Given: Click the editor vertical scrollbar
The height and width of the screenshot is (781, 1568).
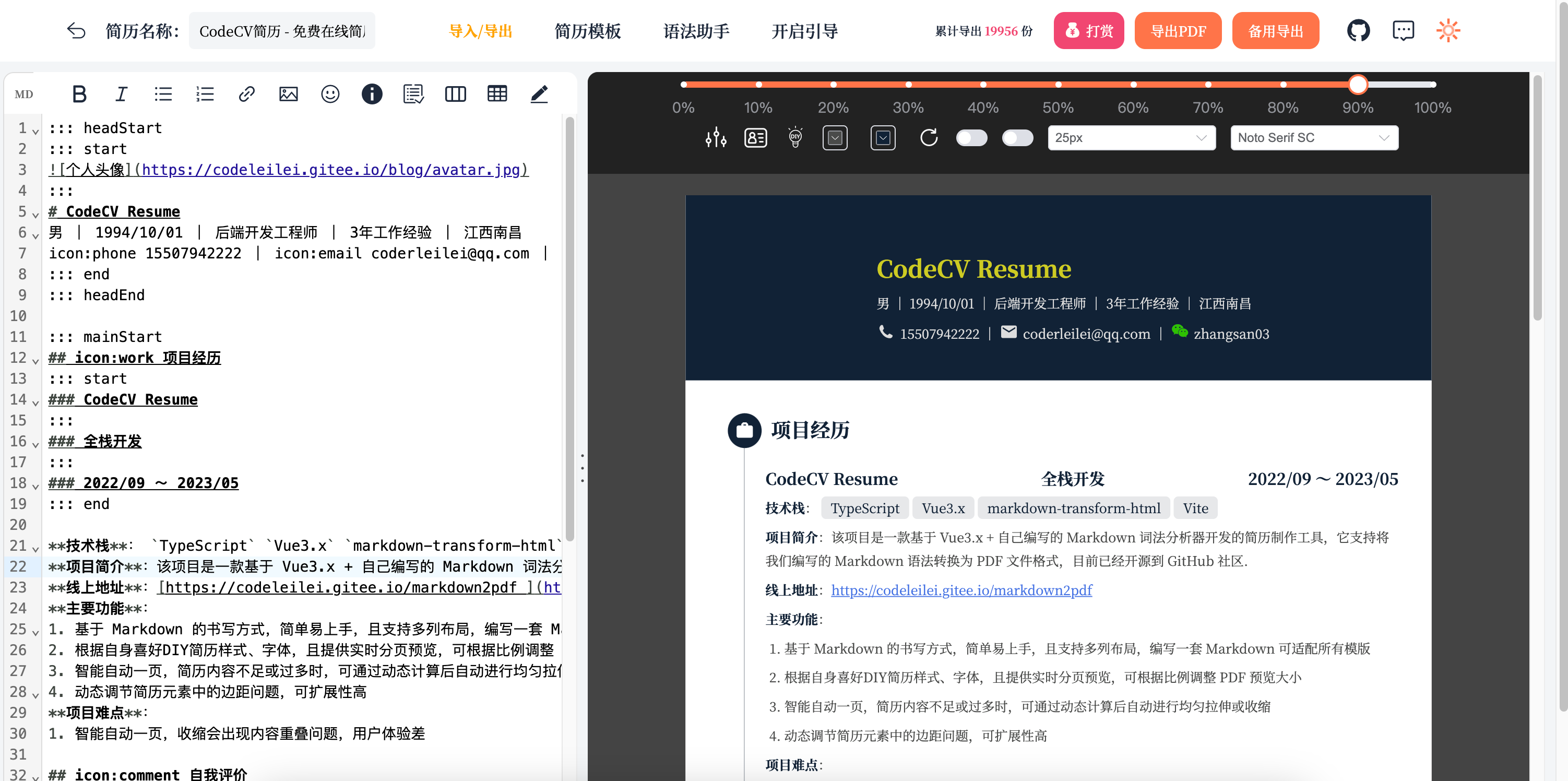Looking at the screenshot, I should pyautogui.click(x=570, y=329).
